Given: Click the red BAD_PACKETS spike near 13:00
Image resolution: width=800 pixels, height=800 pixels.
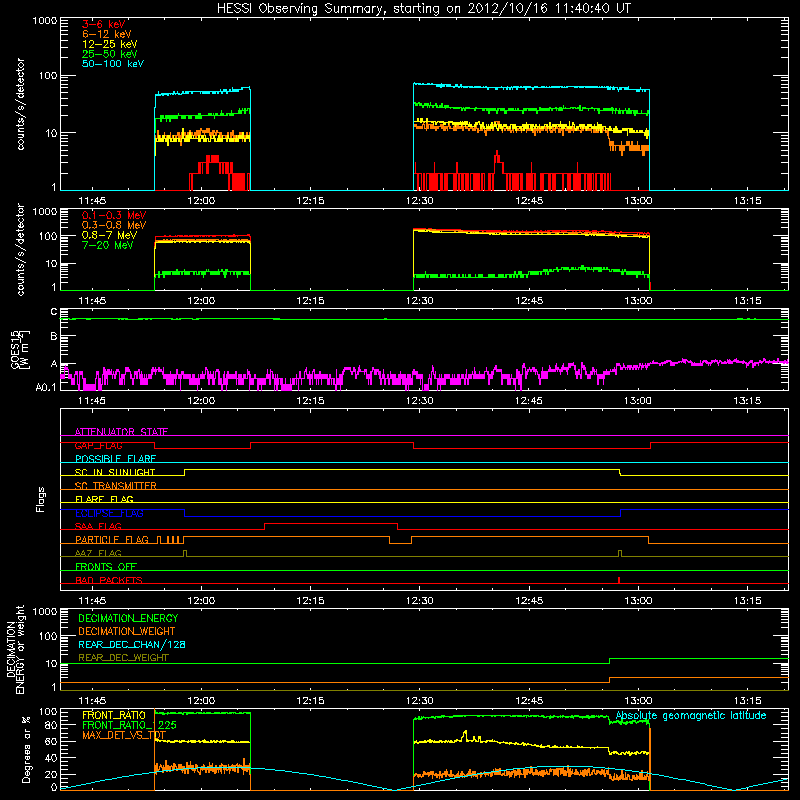Looking at the screenshot, I should (619, 580).
